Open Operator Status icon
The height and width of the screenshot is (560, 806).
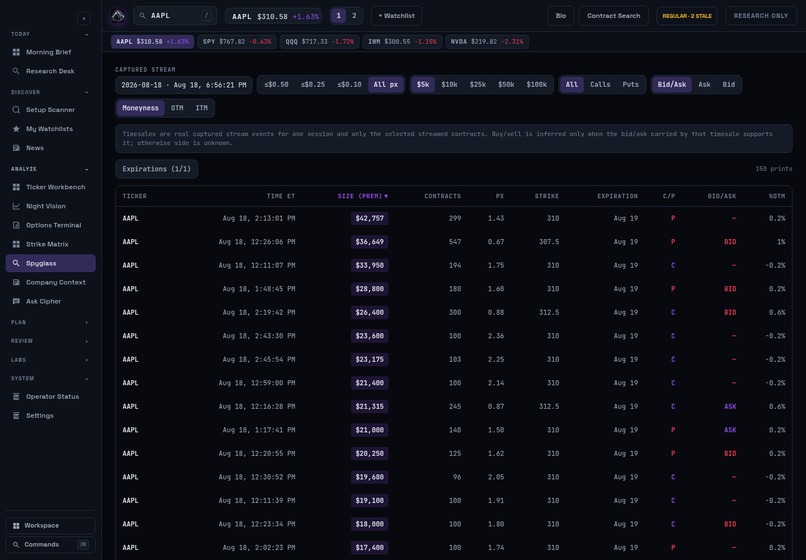point(16,396)
